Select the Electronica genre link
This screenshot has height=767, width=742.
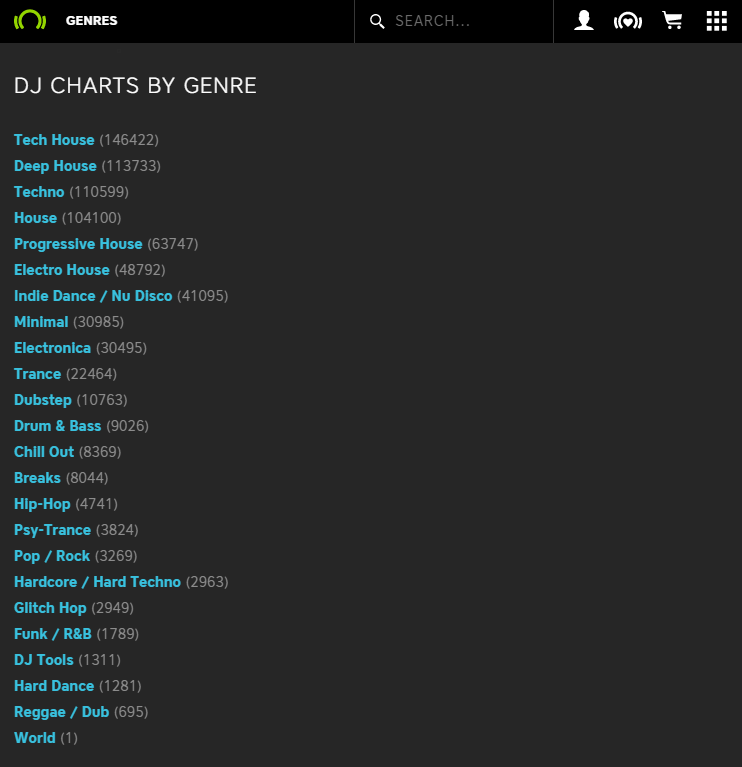click(52, 348)
